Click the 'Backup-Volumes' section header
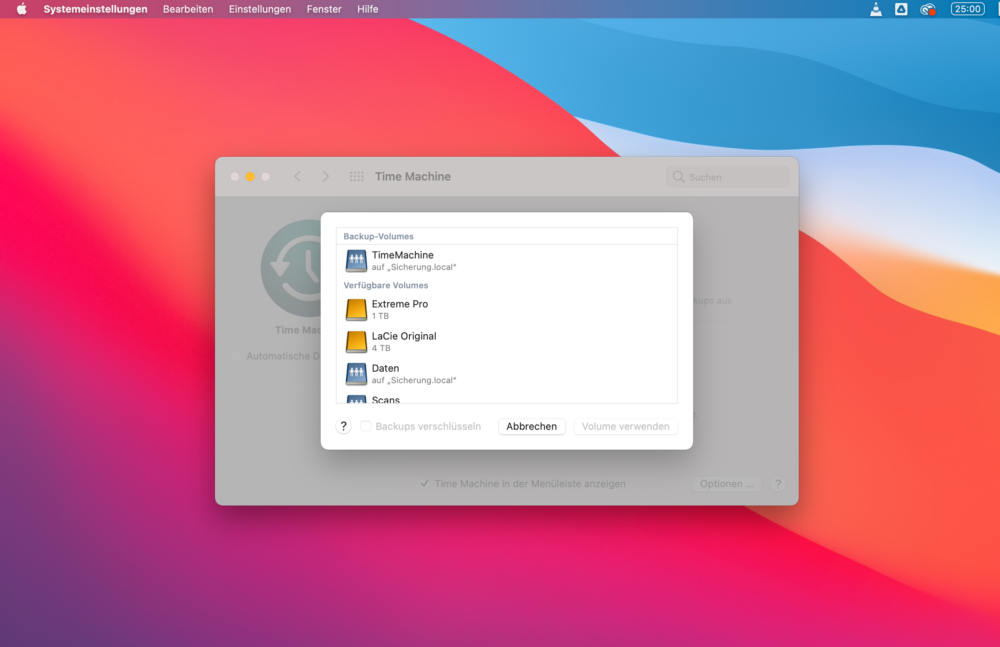The width and height of the screenshot is (1000, 647). click(378, 236)
